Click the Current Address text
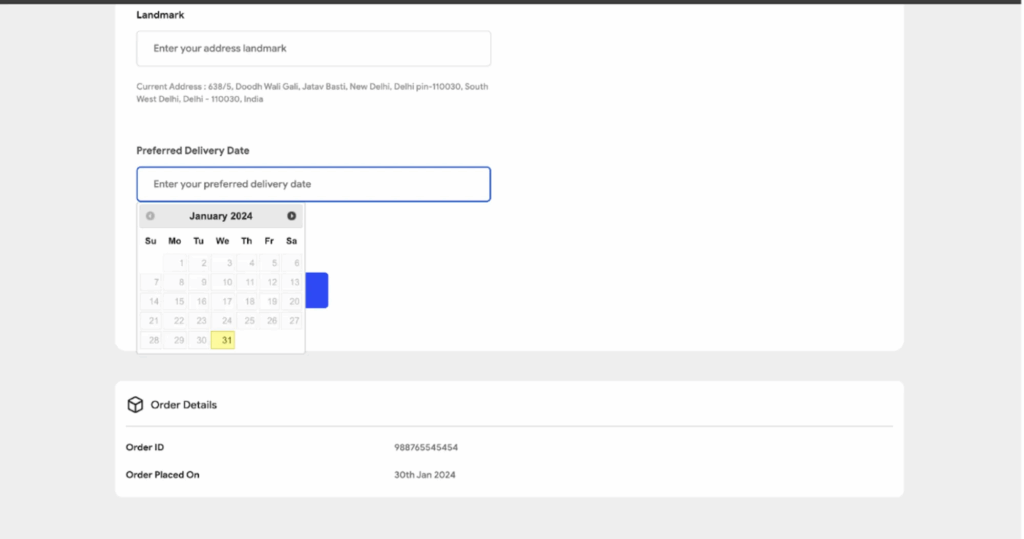 [312, 93]
